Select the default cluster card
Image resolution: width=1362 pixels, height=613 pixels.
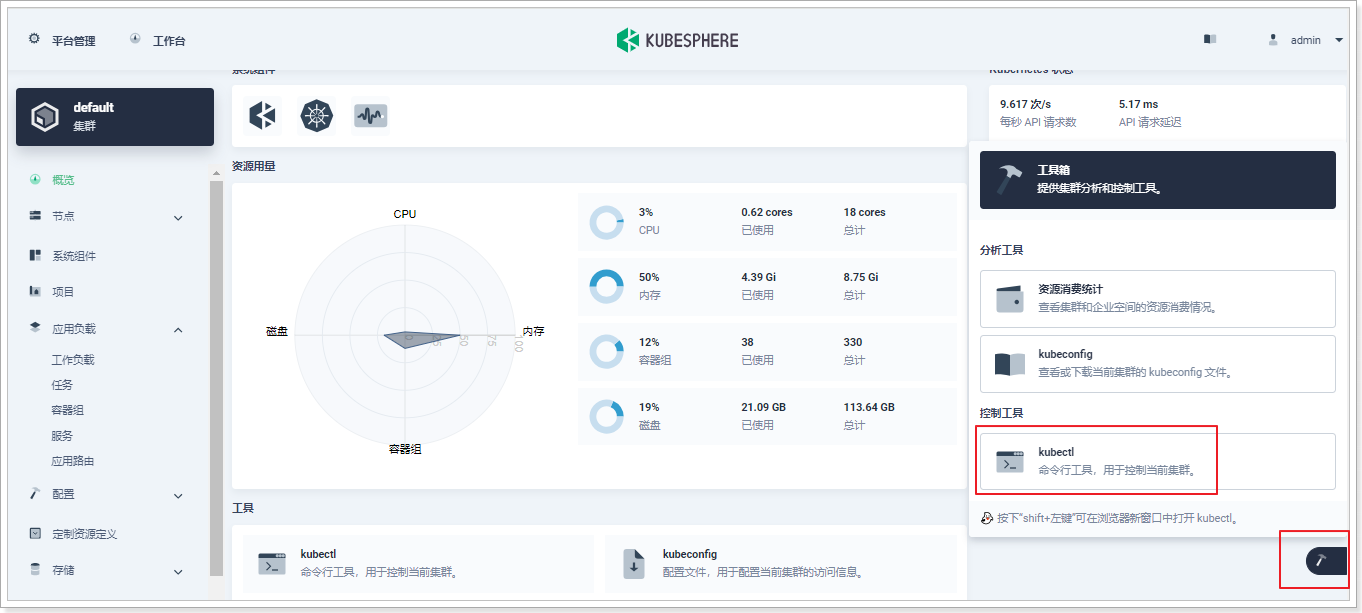click(115, 117)
